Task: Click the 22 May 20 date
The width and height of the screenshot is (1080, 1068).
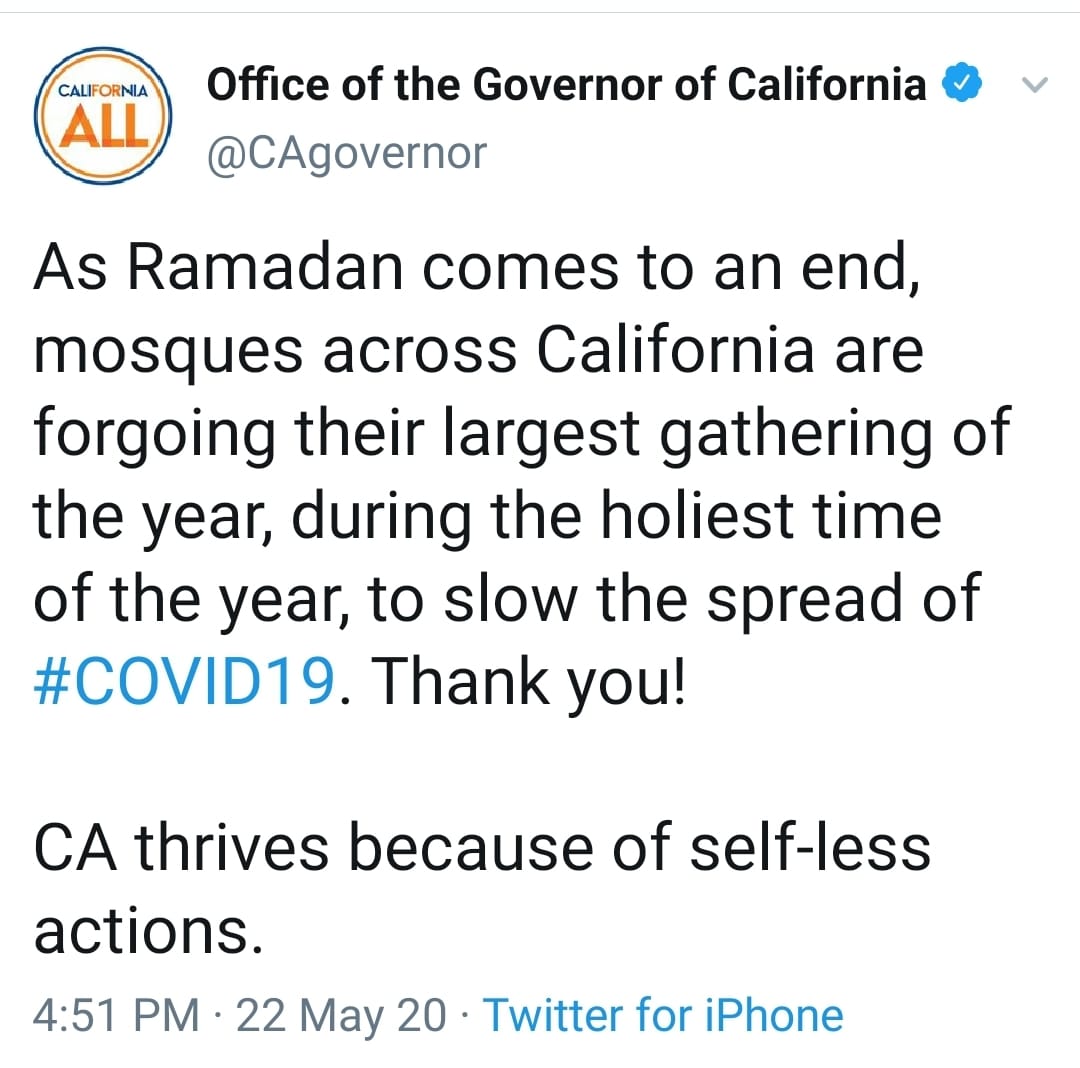Action: click(341, 1016)
